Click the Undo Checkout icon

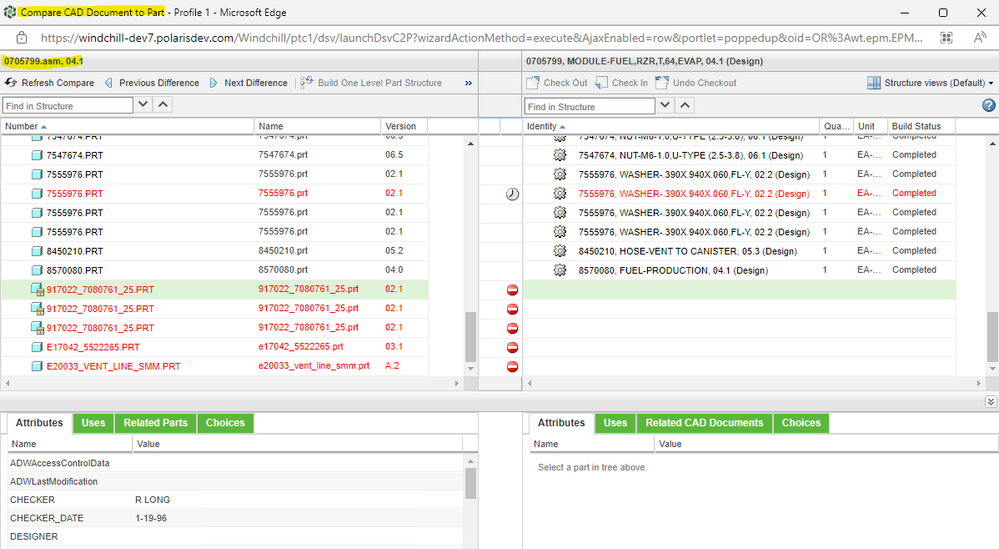pyautogui.click(x=662, y=83)
